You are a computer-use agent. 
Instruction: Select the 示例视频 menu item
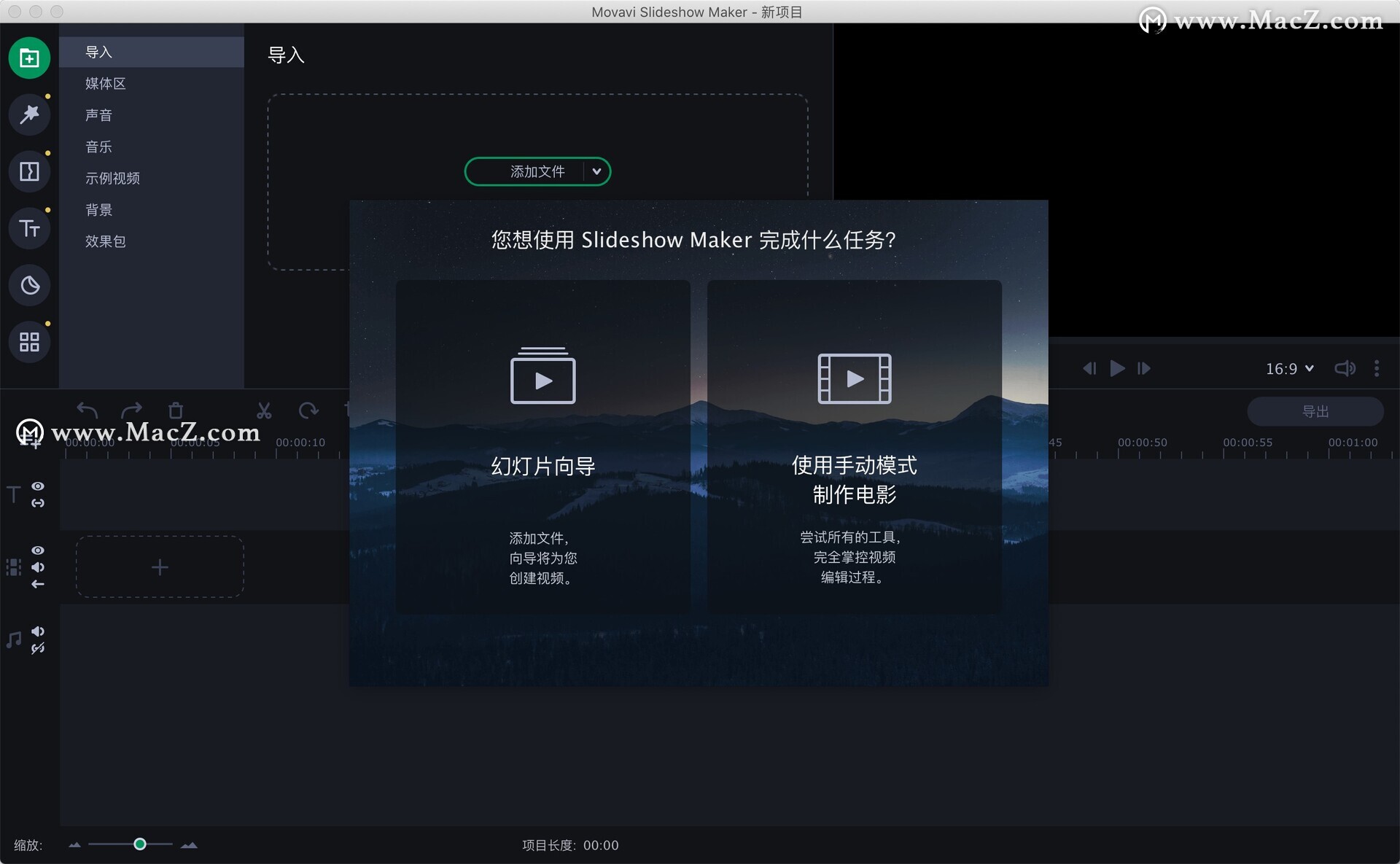(x=152, y=178)
